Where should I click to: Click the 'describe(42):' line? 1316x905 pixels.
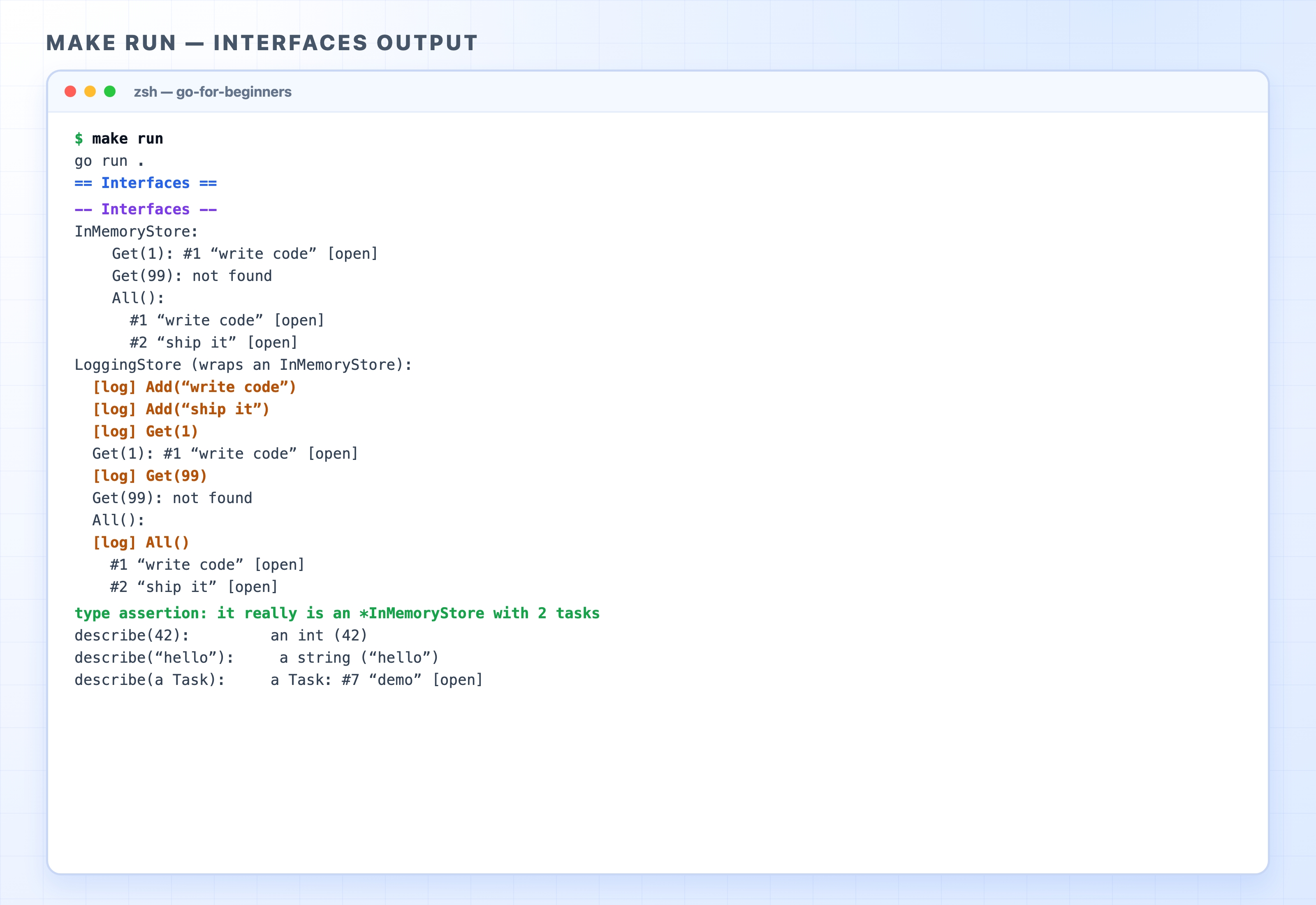[221, 635]
